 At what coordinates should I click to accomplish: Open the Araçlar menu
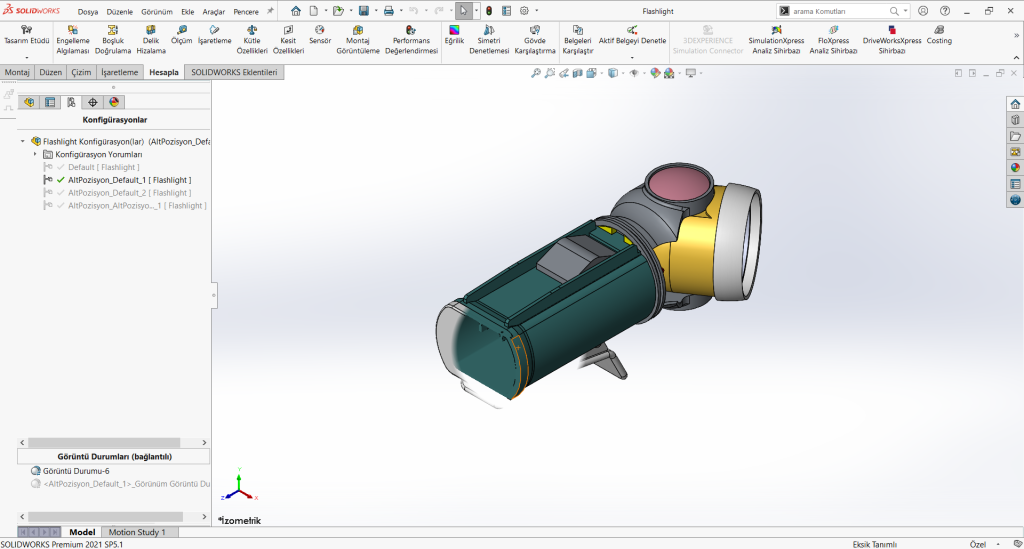(x=213, y=11)
